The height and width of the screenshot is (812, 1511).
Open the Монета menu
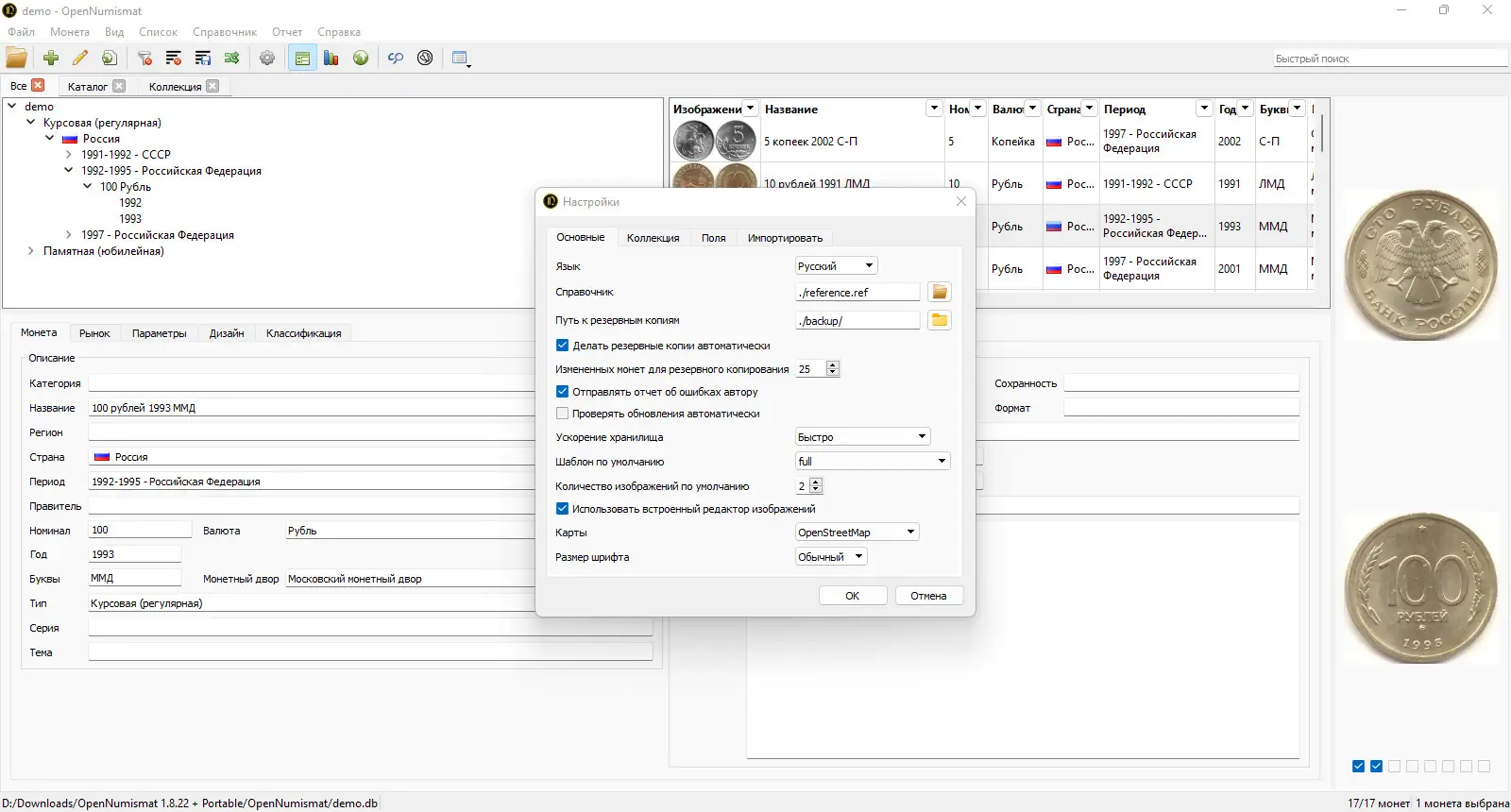(70, 32)
